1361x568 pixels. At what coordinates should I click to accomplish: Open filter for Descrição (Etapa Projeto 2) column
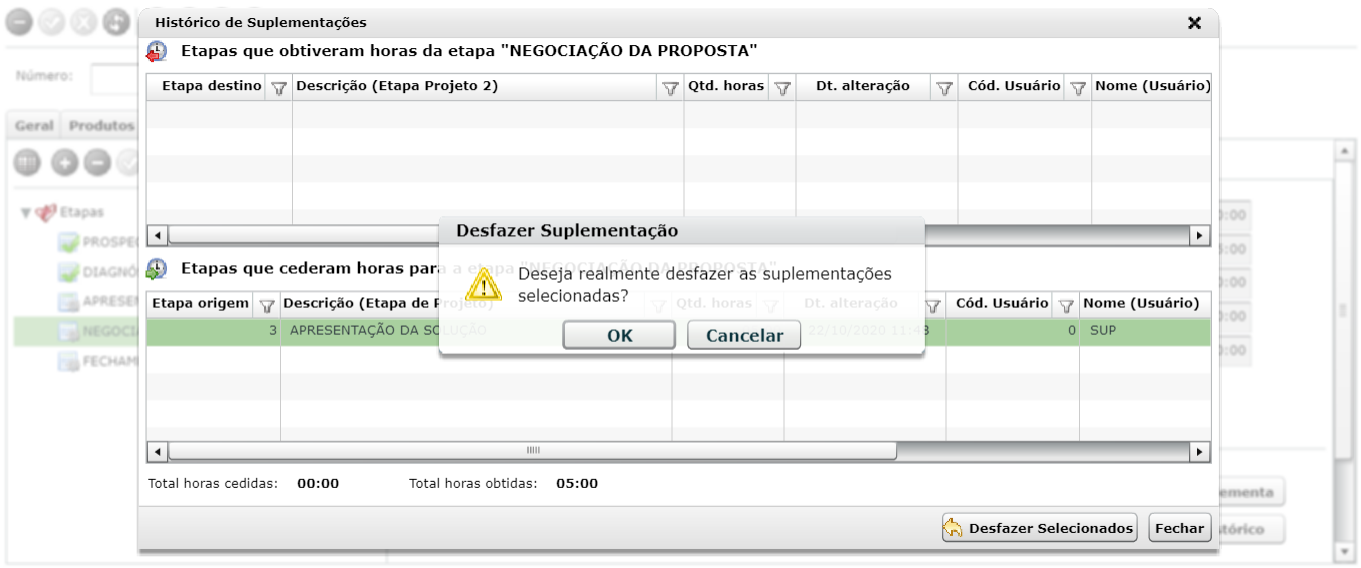(671, 88)
